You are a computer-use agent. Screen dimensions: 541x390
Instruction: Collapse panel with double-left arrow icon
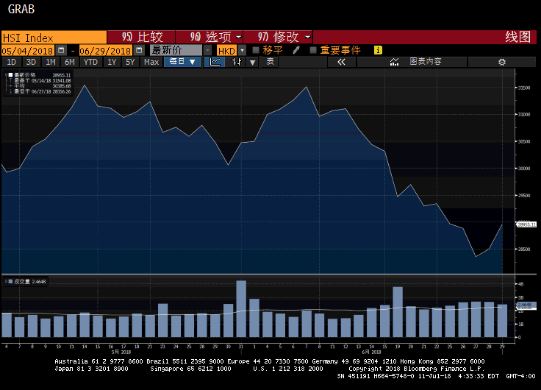(341, 62)
